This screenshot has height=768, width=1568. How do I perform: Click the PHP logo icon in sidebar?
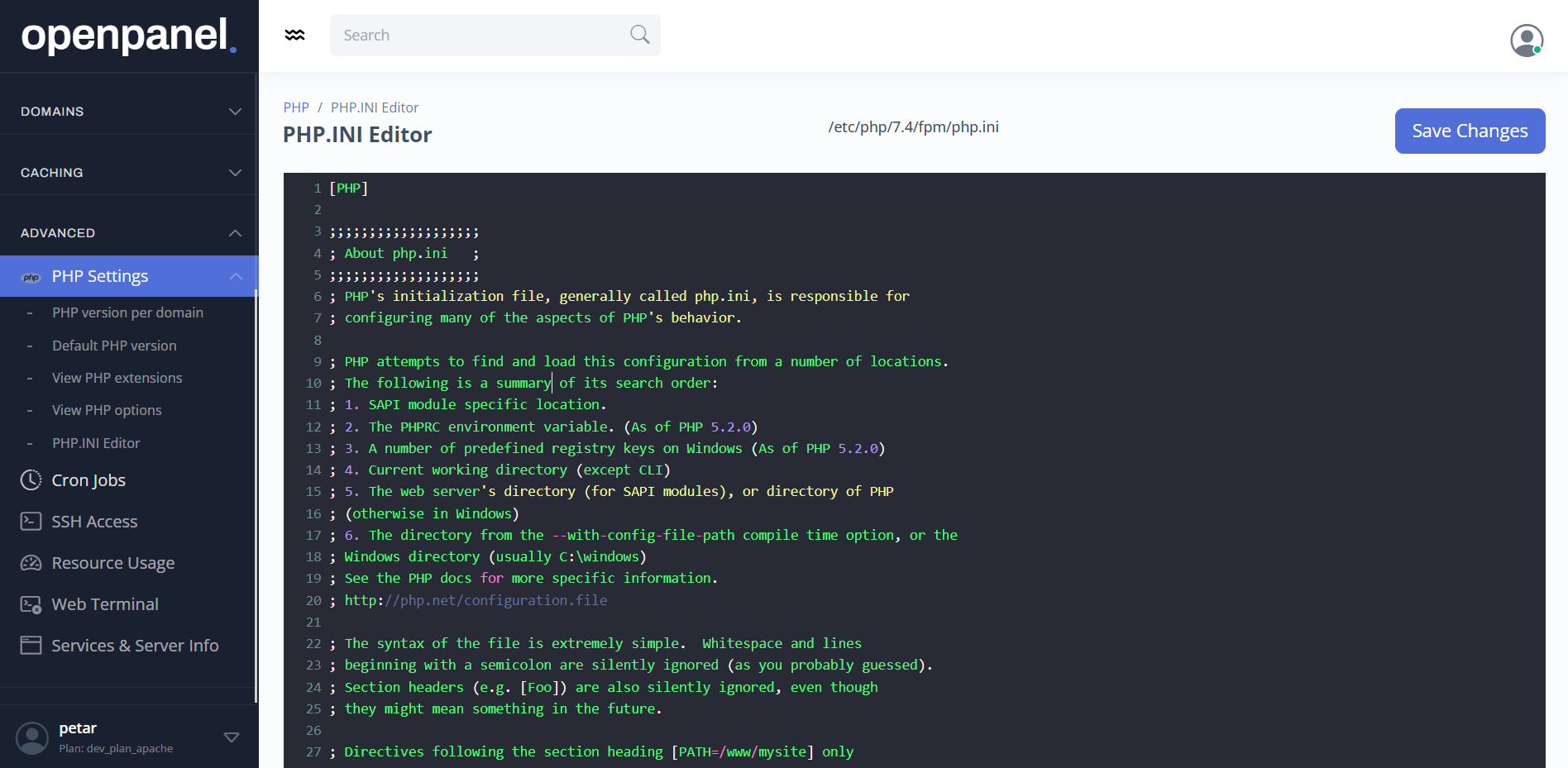click(x=31, y=277)
